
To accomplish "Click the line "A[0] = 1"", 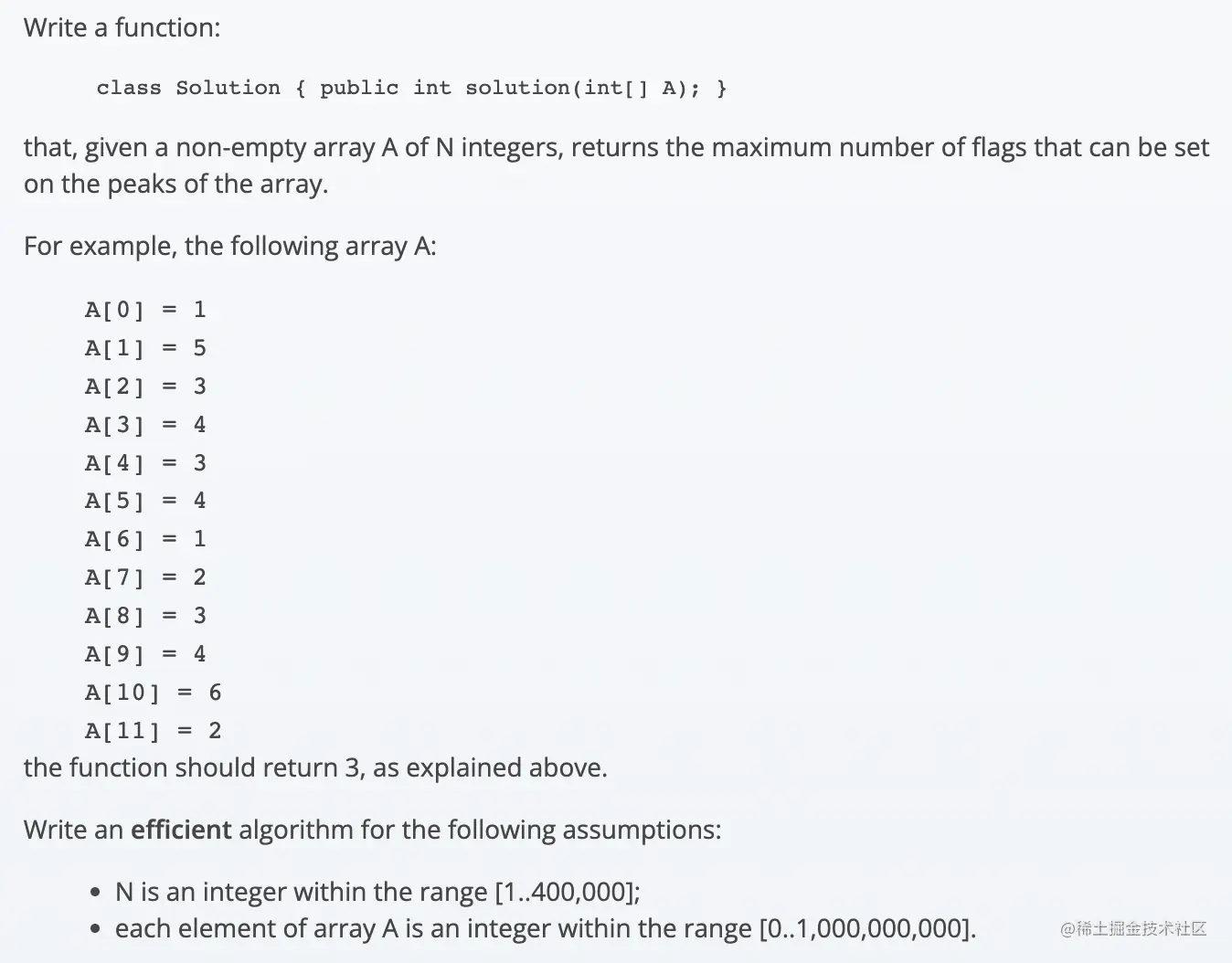I will point(145,310).
